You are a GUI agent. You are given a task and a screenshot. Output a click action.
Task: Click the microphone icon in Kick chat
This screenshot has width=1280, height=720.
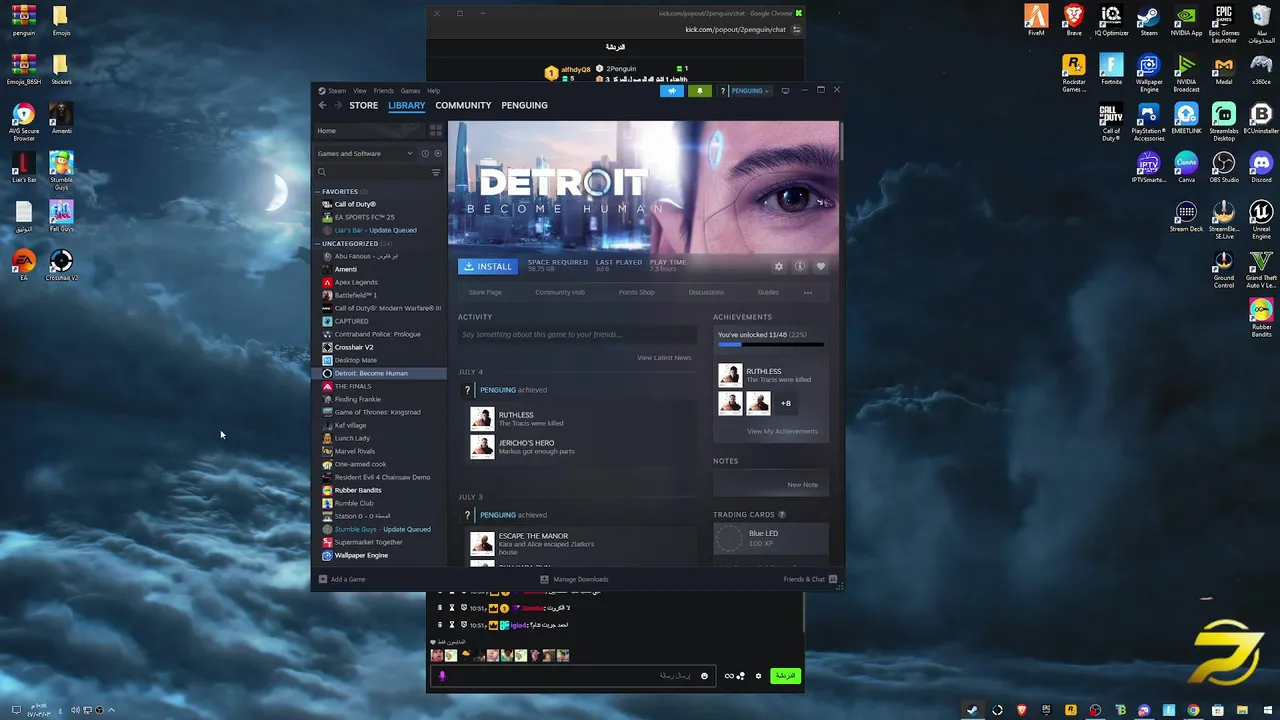pyautogui.click(x=442, y=676)
